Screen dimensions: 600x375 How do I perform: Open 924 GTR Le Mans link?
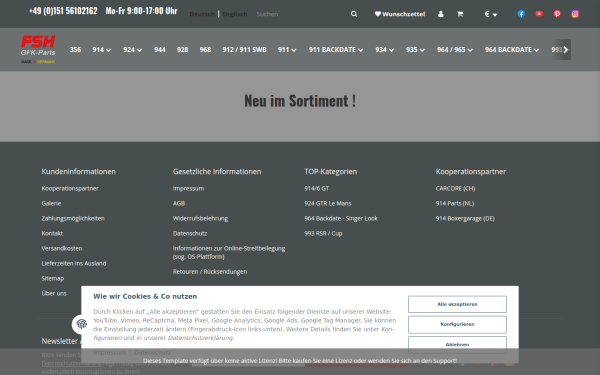coord(328,203)
